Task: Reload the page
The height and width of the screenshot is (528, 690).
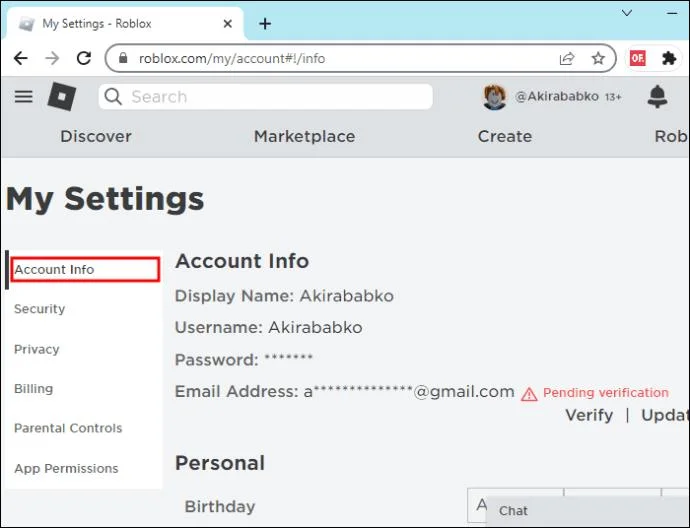Action: click(x=84, y=58)
